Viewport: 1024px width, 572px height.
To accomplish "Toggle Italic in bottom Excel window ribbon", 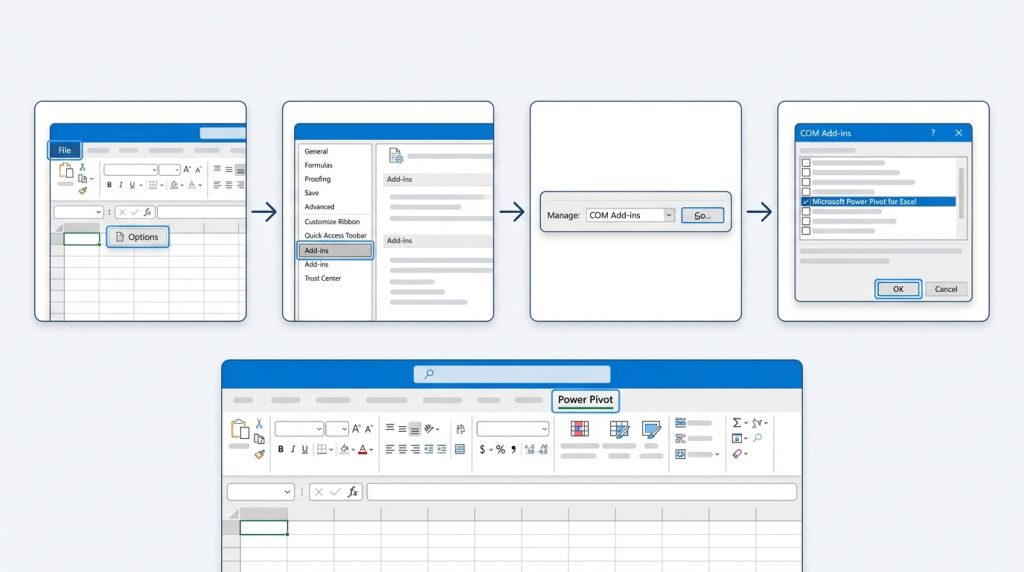I will coord(293,449).
